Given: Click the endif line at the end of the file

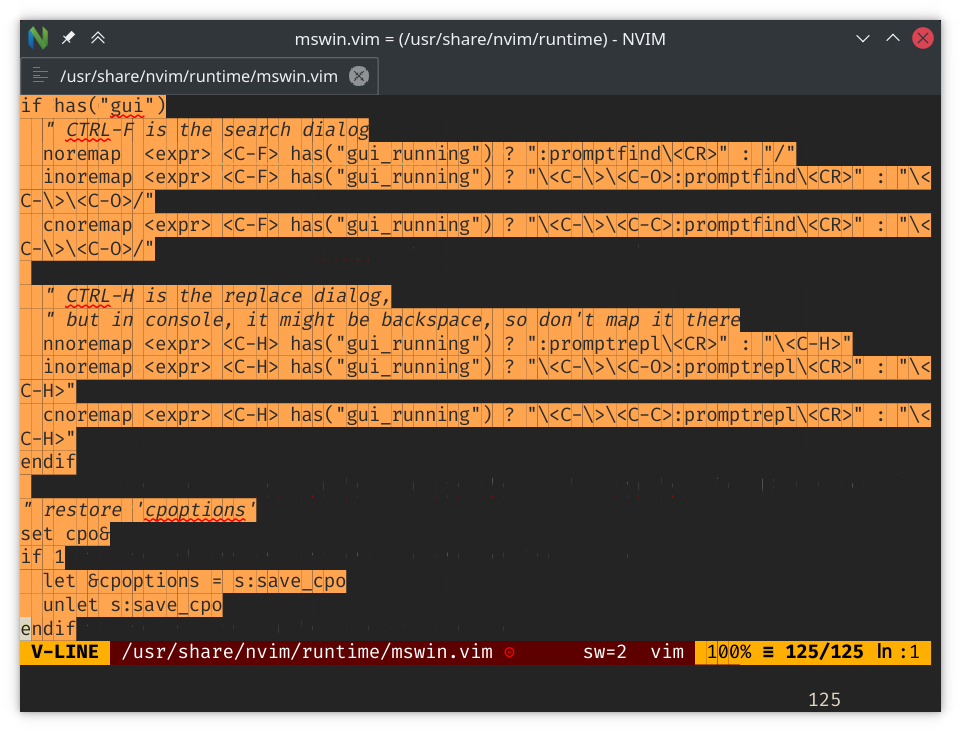Looking at the screenshot, I should (x=46, y=628).
